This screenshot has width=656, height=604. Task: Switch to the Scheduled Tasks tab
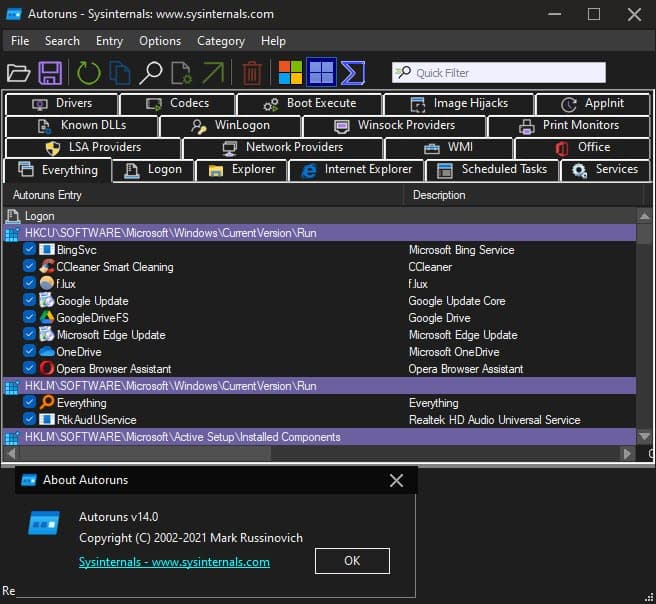click(492, 170)
